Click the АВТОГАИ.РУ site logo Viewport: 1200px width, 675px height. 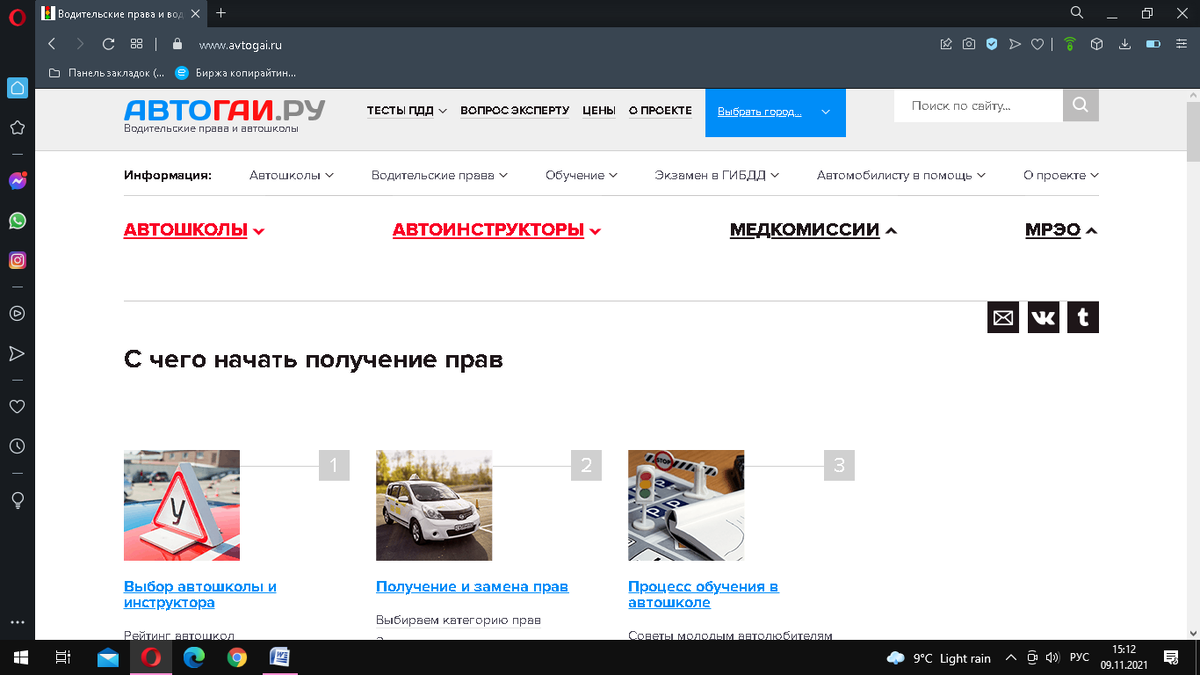(x=225, y=110)
